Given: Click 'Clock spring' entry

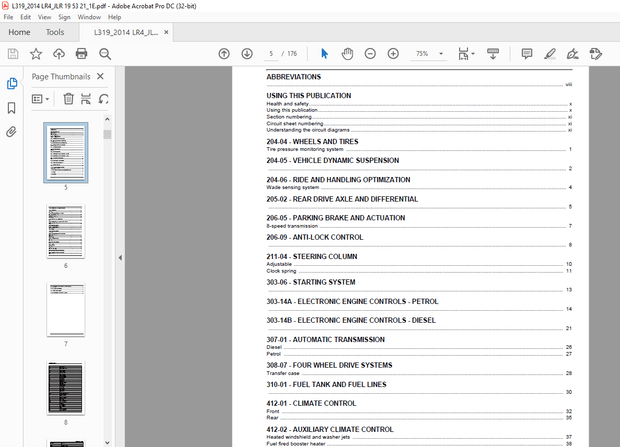Looking at the screenshot, I should point(281,271).
